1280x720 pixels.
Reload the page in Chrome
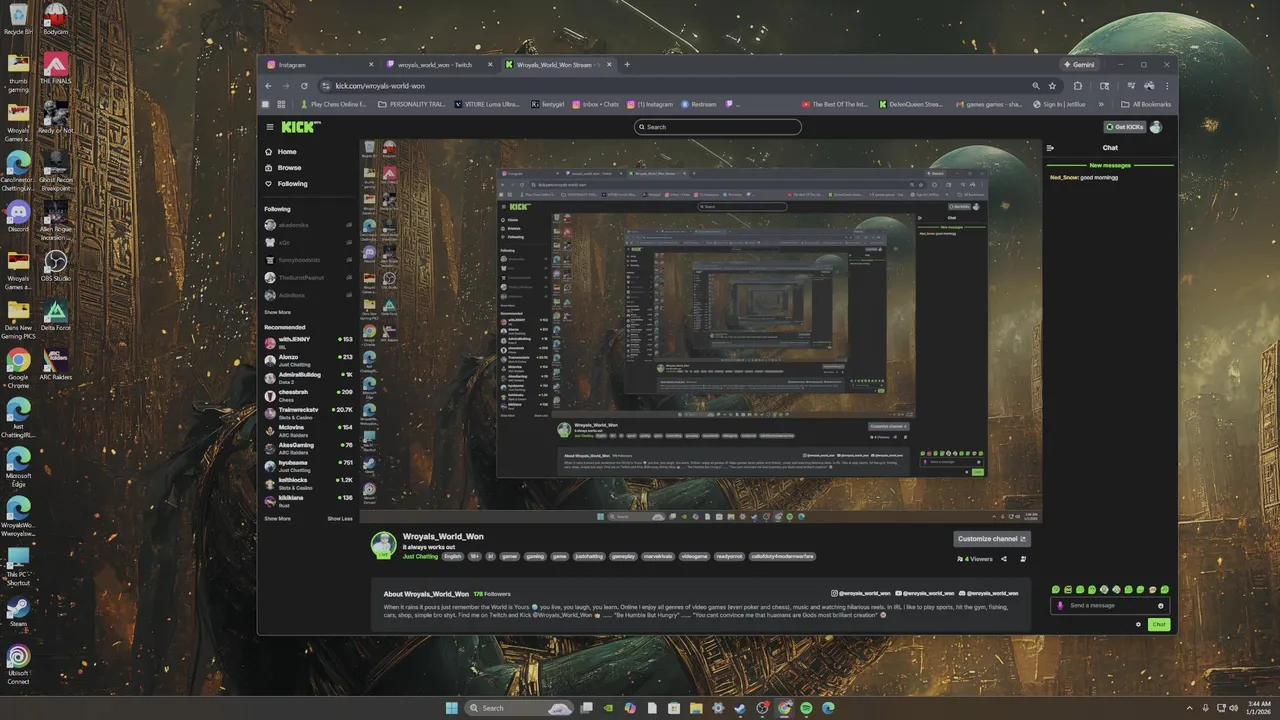[304, 86]
